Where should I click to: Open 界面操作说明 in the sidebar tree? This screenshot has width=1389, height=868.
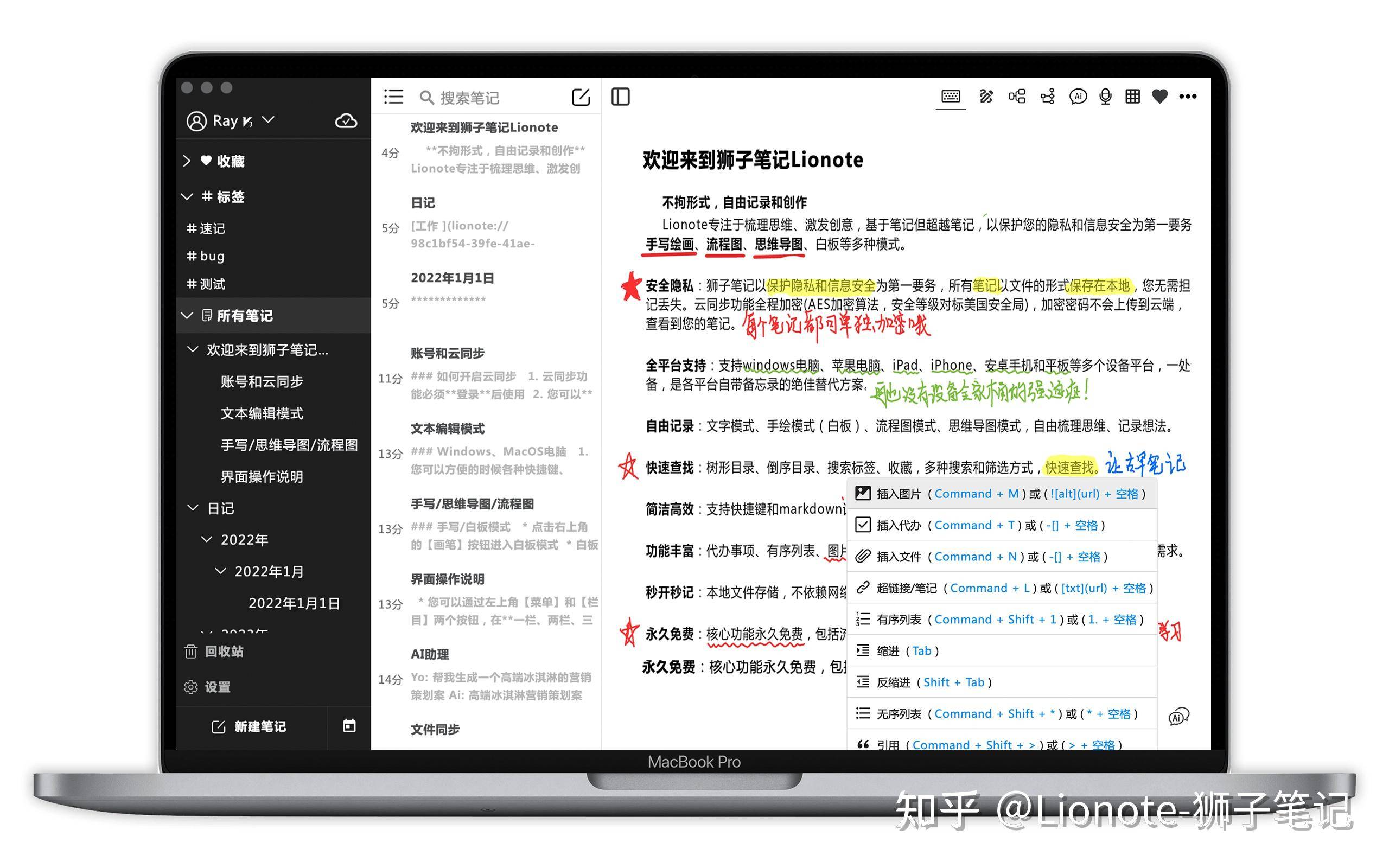click(x=262, y=476)
